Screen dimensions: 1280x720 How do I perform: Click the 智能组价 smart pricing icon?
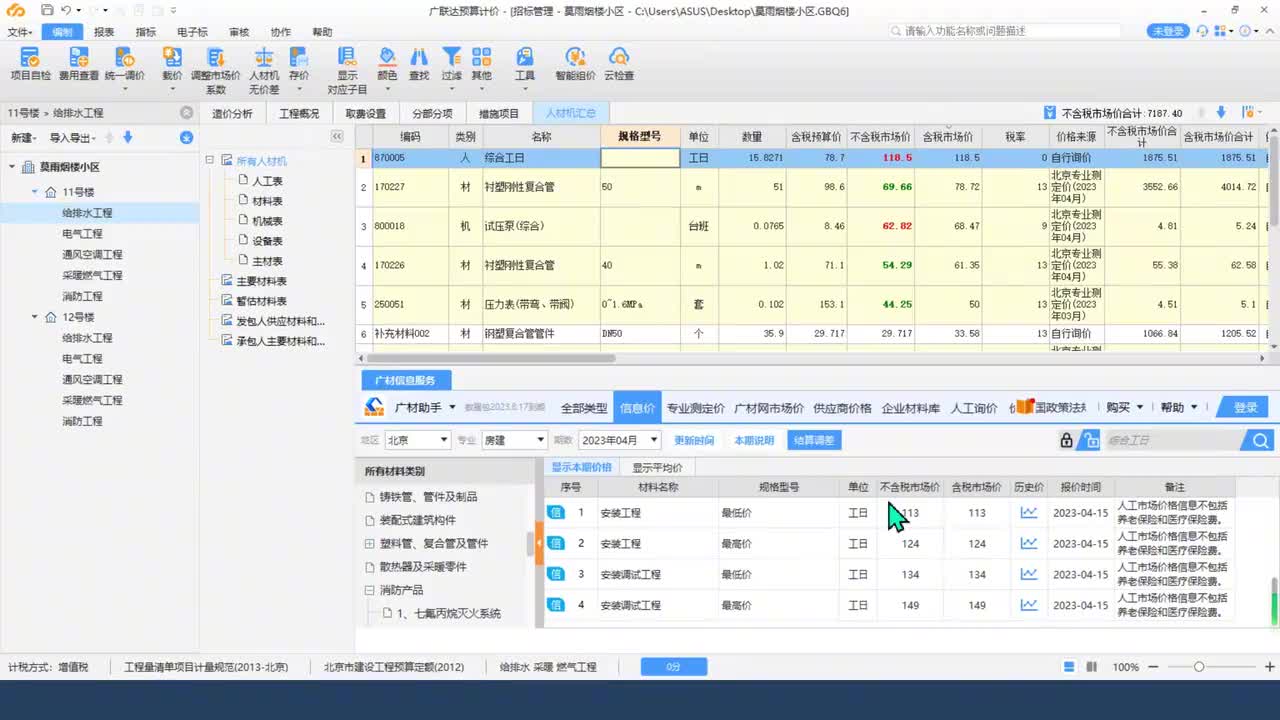(x=575, y=57)
